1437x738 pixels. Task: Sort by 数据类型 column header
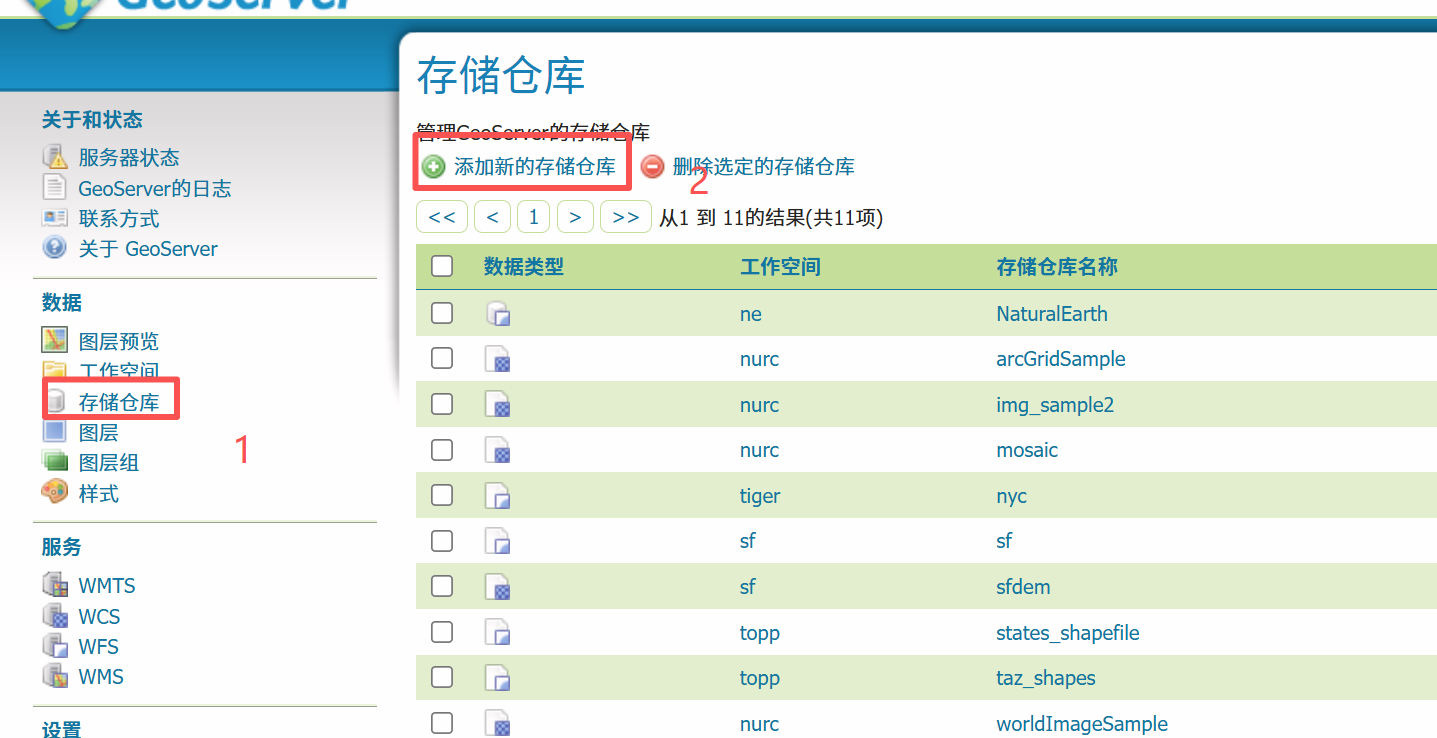(x=524, y=267)
